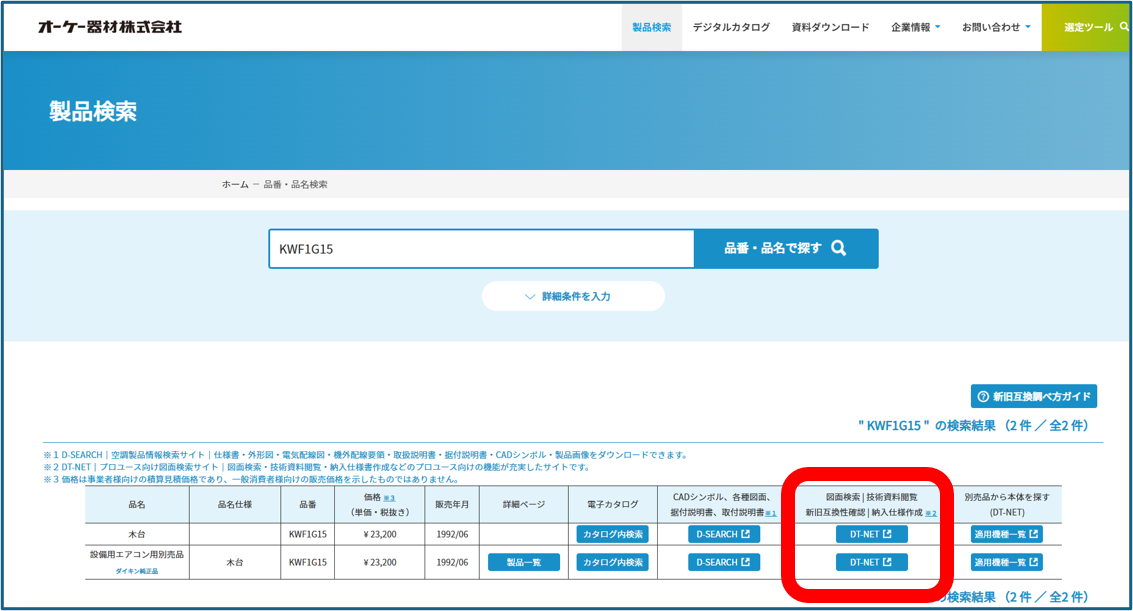The image size is (1133, 611).
Task: Click the ※2 DT-NET explanatory note line
Action: point(318,467)
